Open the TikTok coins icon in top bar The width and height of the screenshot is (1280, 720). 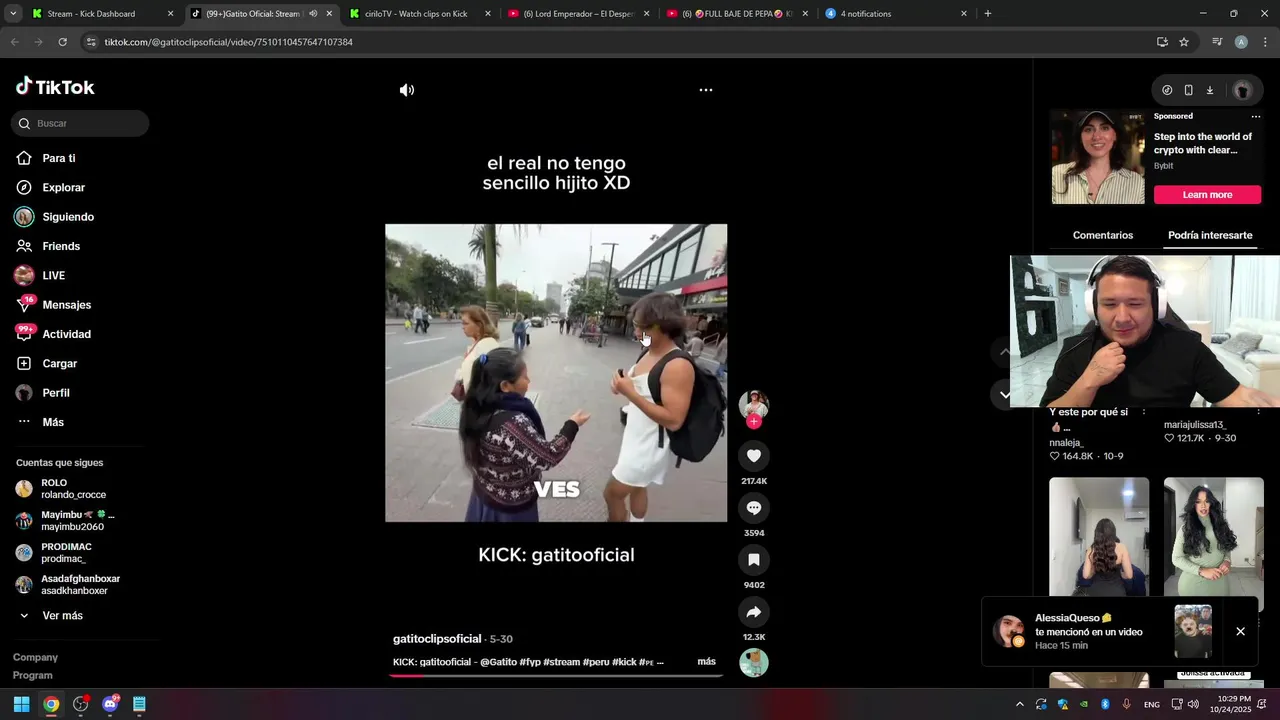(x=1167, y=90)
